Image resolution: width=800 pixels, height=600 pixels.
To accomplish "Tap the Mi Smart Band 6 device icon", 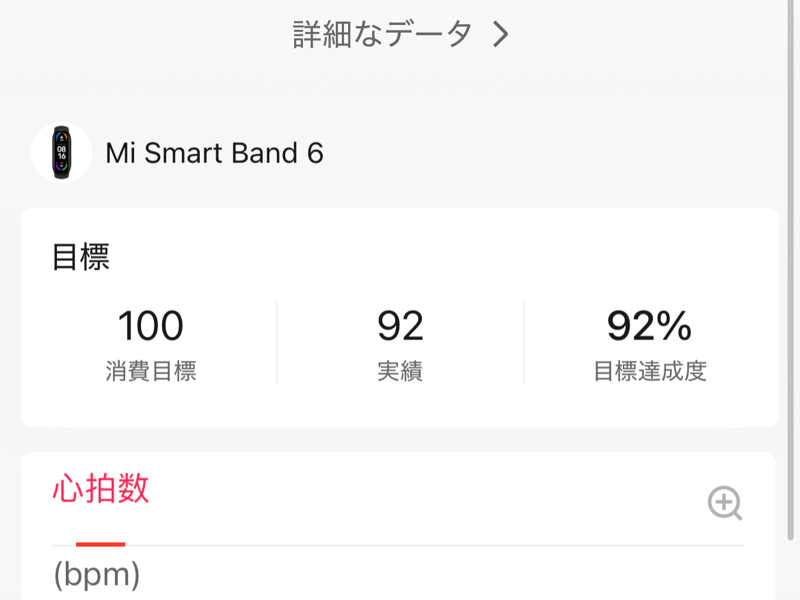I will [61, 153].
